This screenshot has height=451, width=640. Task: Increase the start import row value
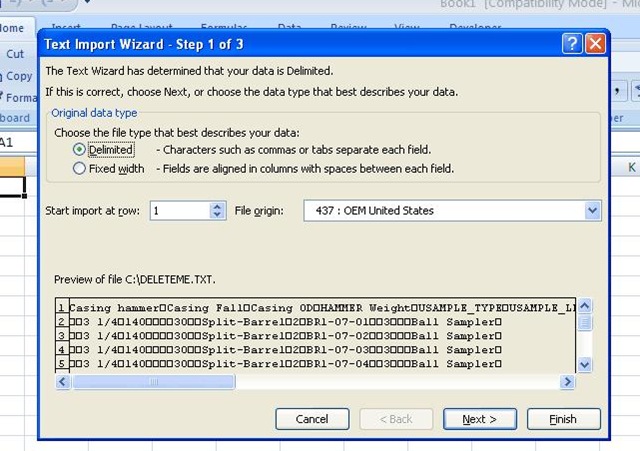point(218,206)
